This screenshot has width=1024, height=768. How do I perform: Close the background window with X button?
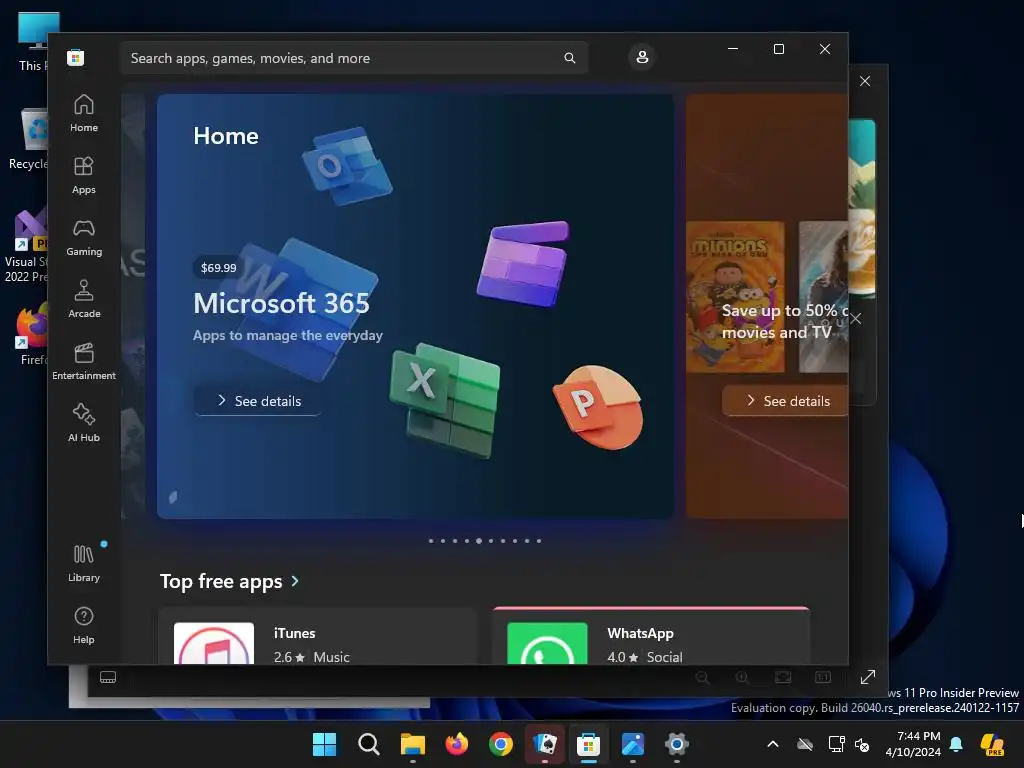tap(865, 81)
